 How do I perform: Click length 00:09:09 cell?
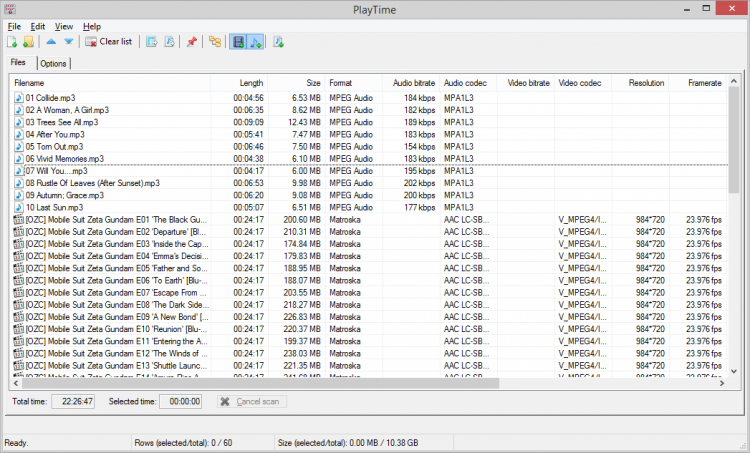click(248, 122)
